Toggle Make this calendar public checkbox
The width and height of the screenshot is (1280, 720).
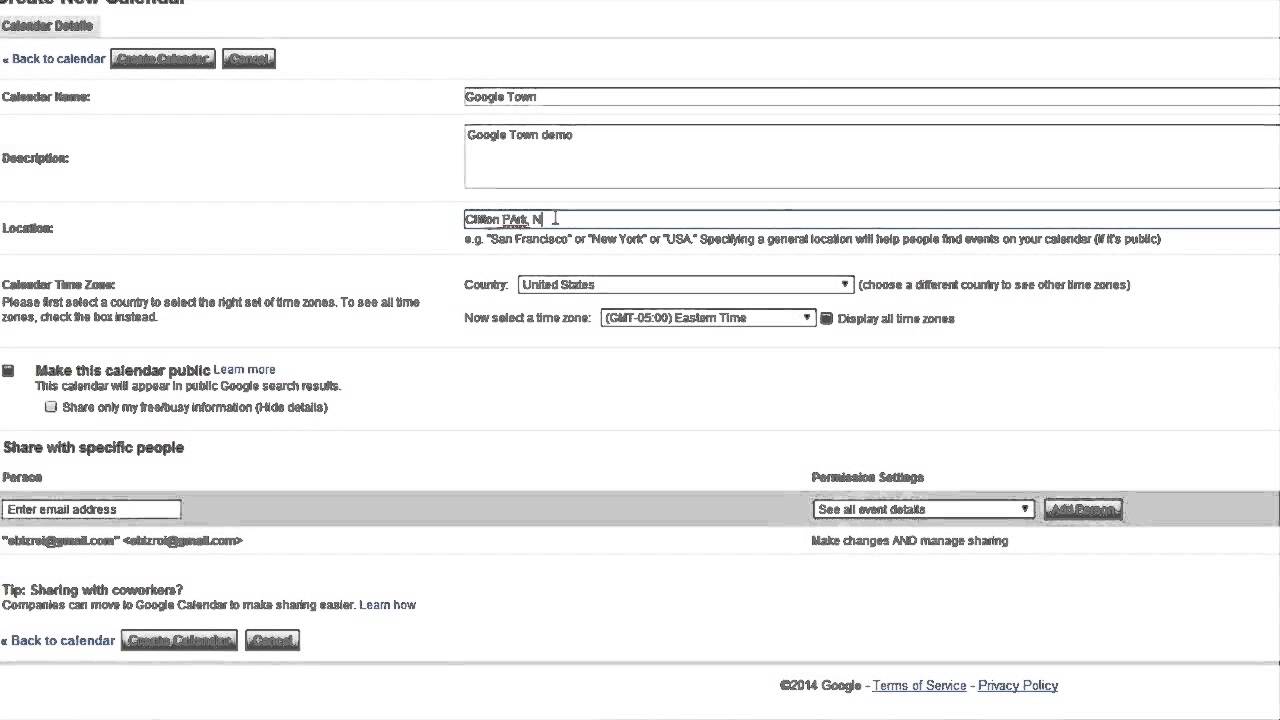coord(8,371)
